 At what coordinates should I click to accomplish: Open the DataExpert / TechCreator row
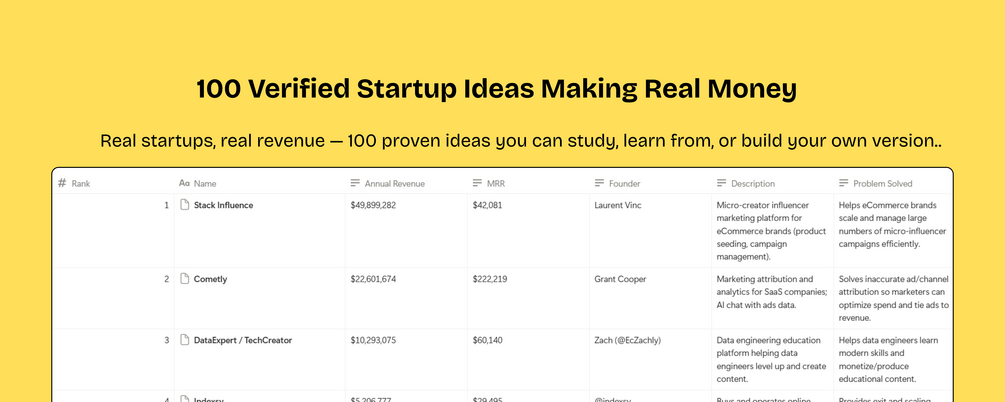243,340
